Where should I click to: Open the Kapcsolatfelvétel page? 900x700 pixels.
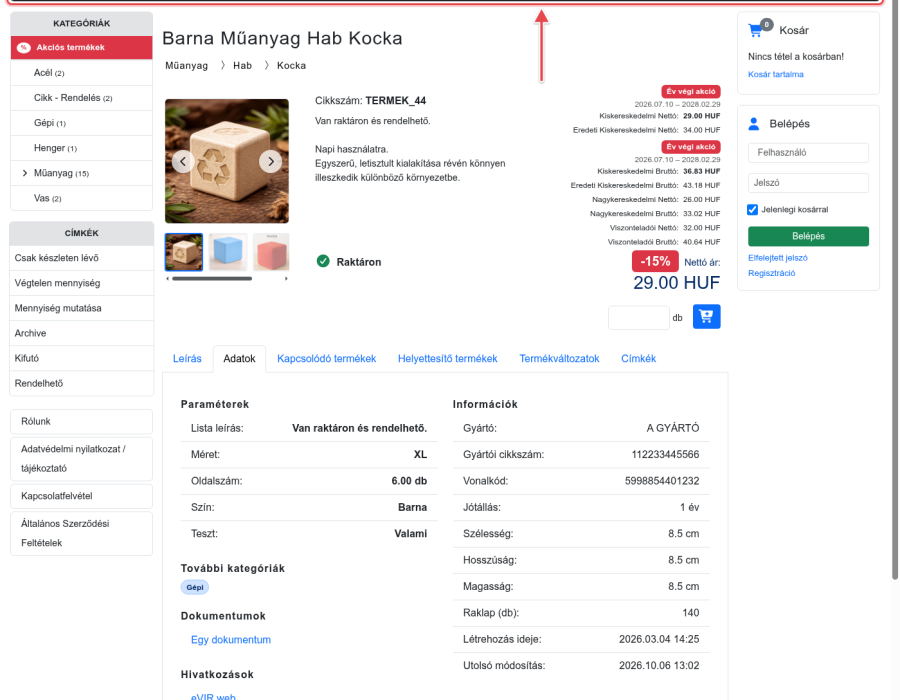(x=82, y=496)
